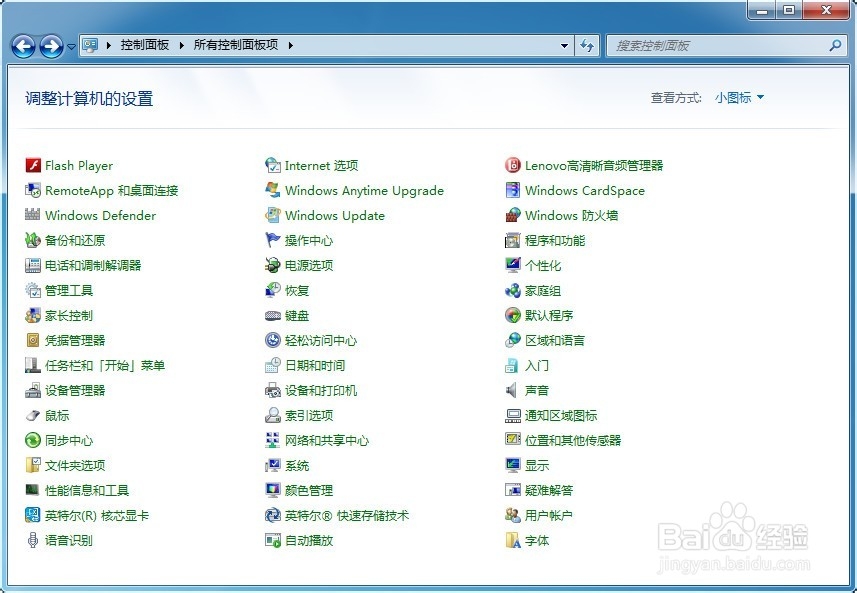Switch to 所有控制面板项 in breadcrumb
The width and height of the screenshot is (857, 593).
click(x=235, y=45)
